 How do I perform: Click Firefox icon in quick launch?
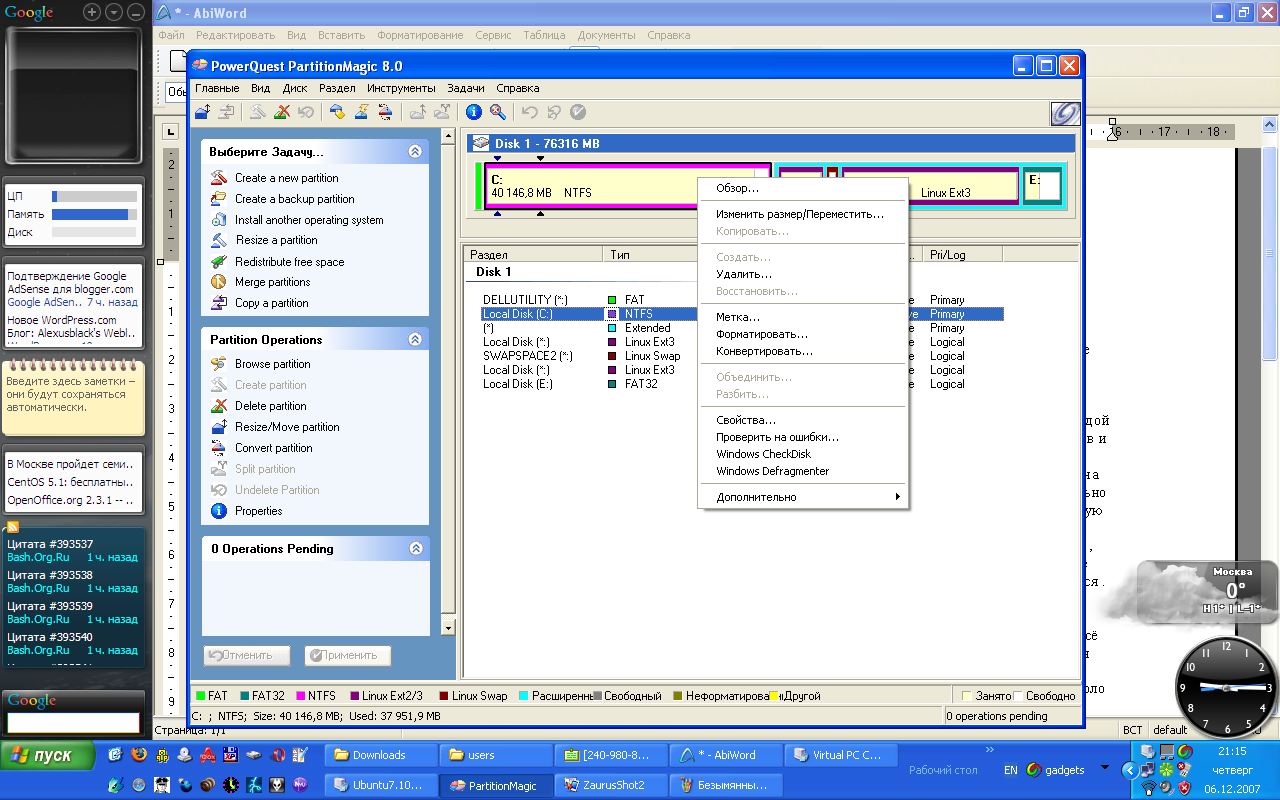pos(139,755)
